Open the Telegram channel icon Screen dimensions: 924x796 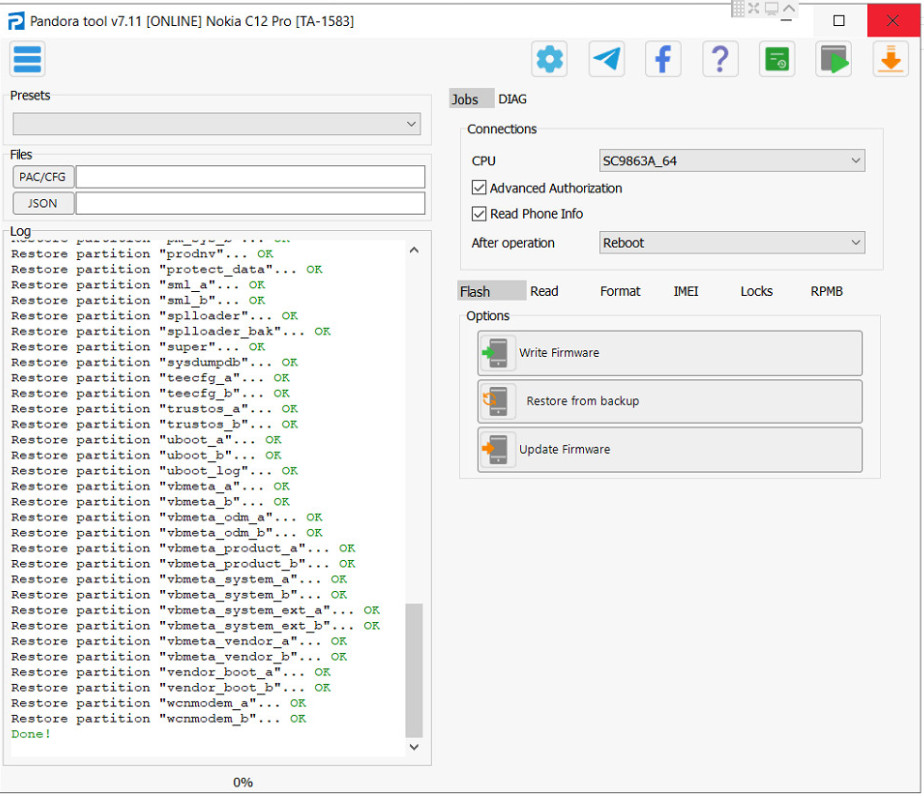(x=606, y=59)
